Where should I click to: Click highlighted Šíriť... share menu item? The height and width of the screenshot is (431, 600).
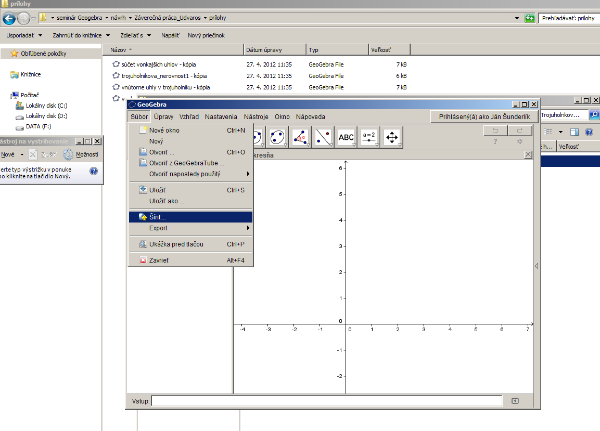[191, 217]
